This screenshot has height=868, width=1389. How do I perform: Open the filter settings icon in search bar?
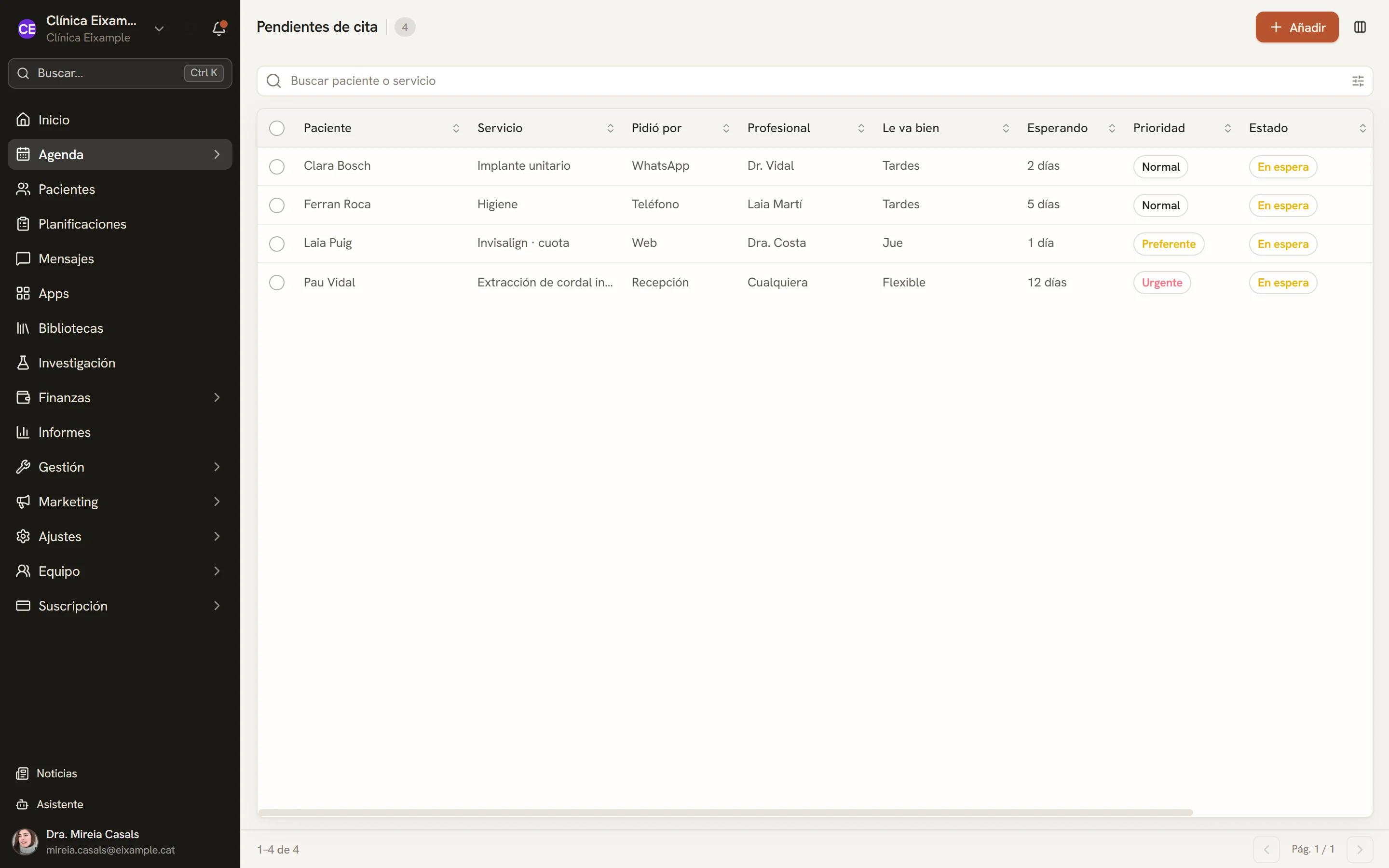click(x=1358, y=81)
